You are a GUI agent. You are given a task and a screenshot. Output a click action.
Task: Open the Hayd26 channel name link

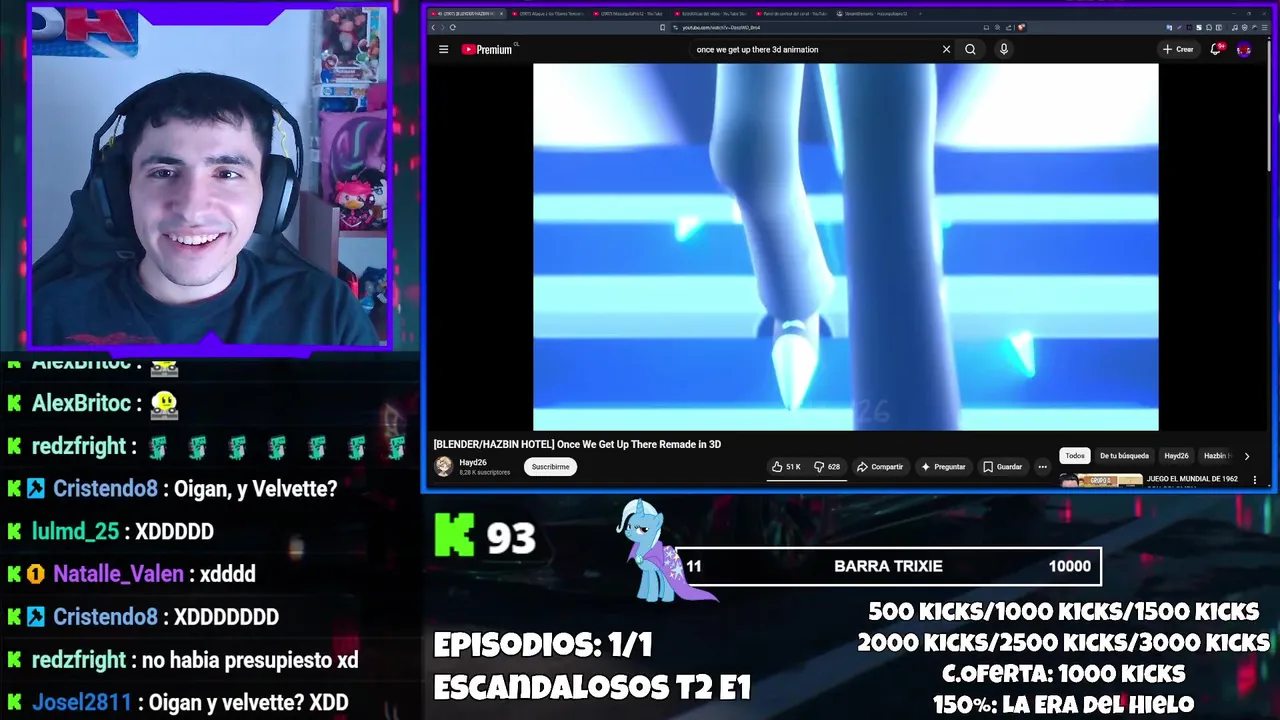(x=473, y=463)
